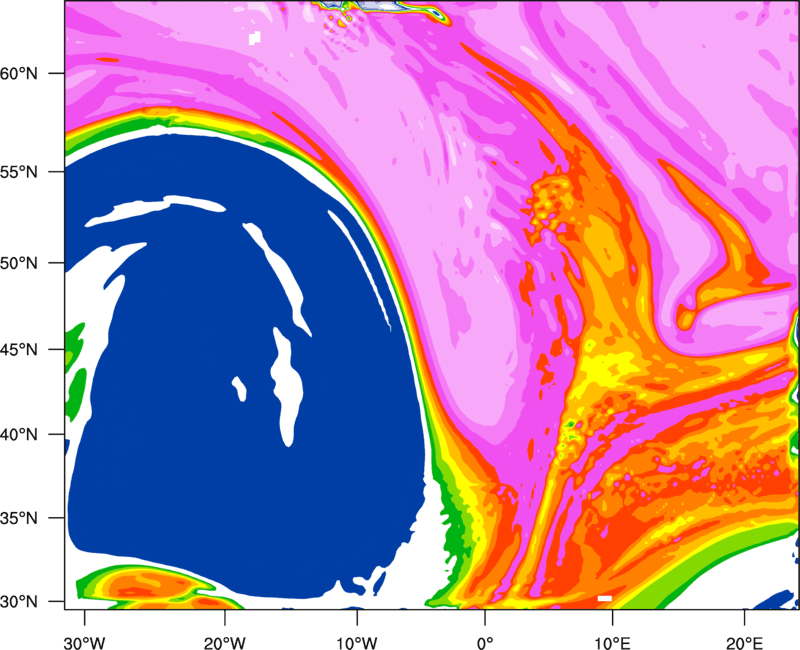Click the 40°N latitude label
The image size is (800, 650).
point(19,434)
